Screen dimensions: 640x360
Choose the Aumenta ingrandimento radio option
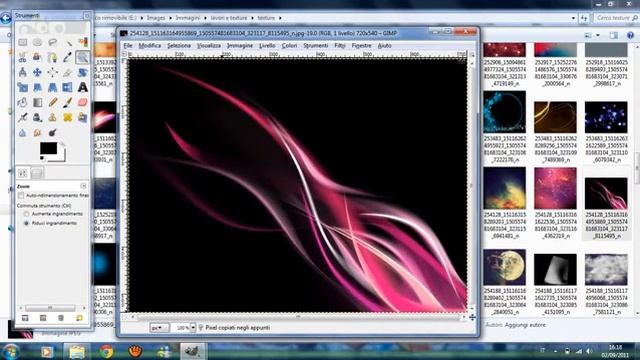pos(27,214)
